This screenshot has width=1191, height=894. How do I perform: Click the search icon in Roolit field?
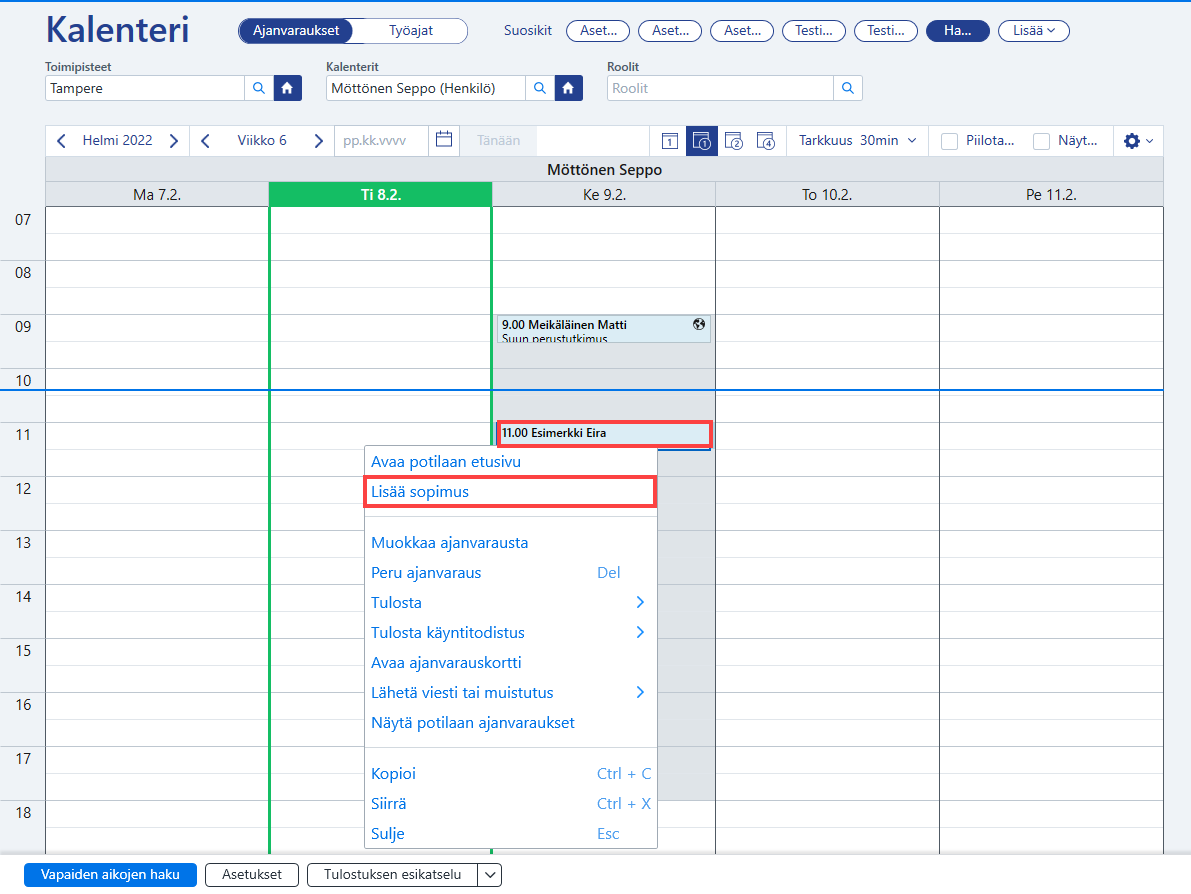tap(848, 88)
